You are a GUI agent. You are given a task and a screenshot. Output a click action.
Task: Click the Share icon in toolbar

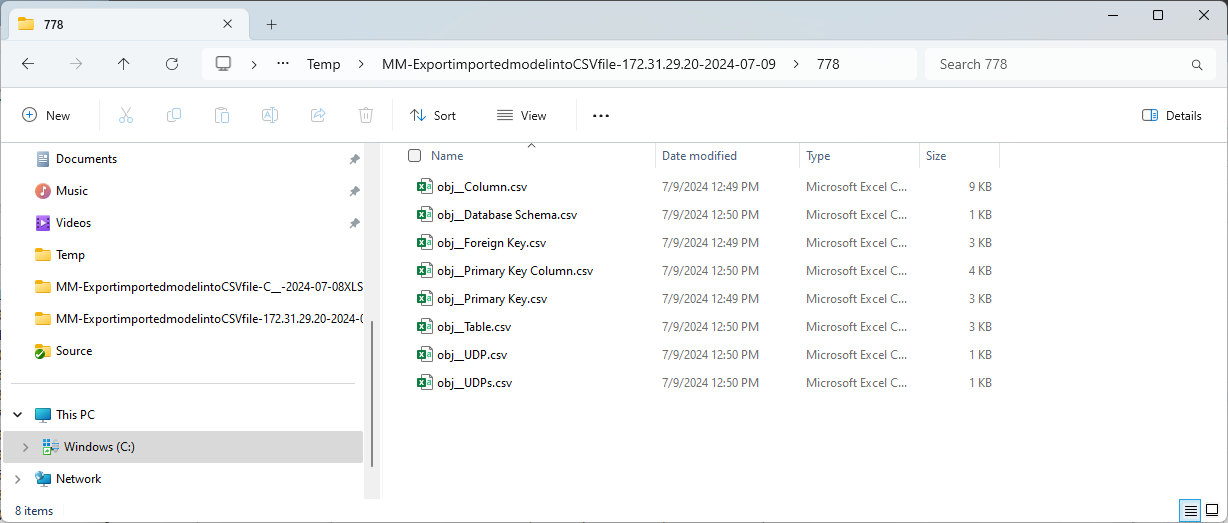click(318, 115)
